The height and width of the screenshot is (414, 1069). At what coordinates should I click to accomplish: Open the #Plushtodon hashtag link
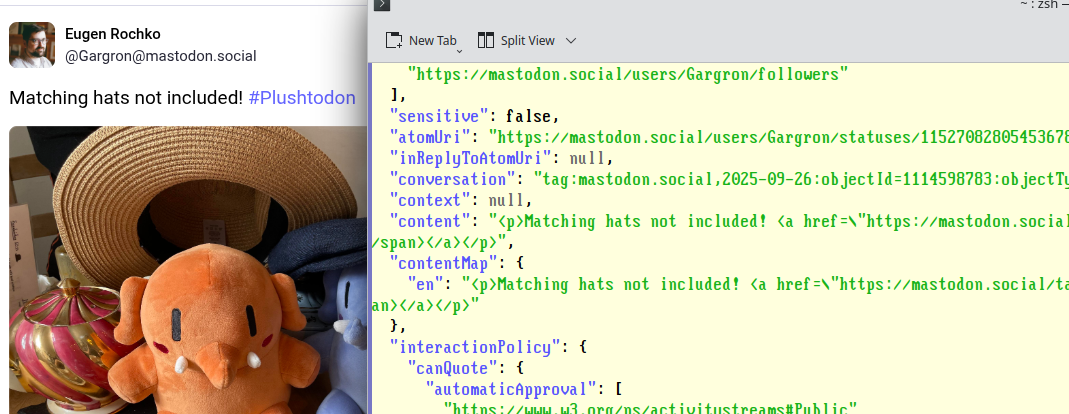click(x=301, y=98)
